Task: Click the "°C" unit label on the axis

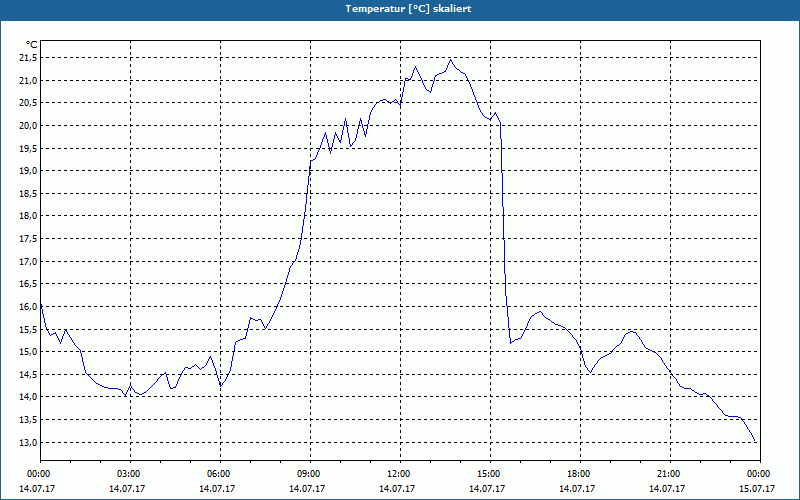Action: [x=32, y=45]
